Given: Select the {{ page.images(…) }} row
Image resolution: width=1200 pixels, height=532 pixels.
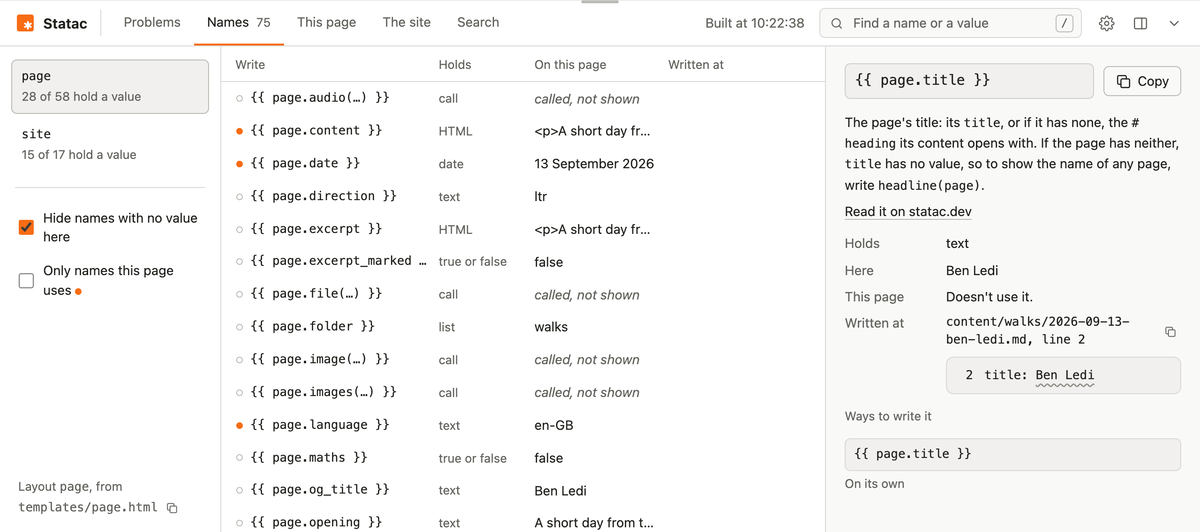Looking at the screenshot, I should (x=523, y=392).
